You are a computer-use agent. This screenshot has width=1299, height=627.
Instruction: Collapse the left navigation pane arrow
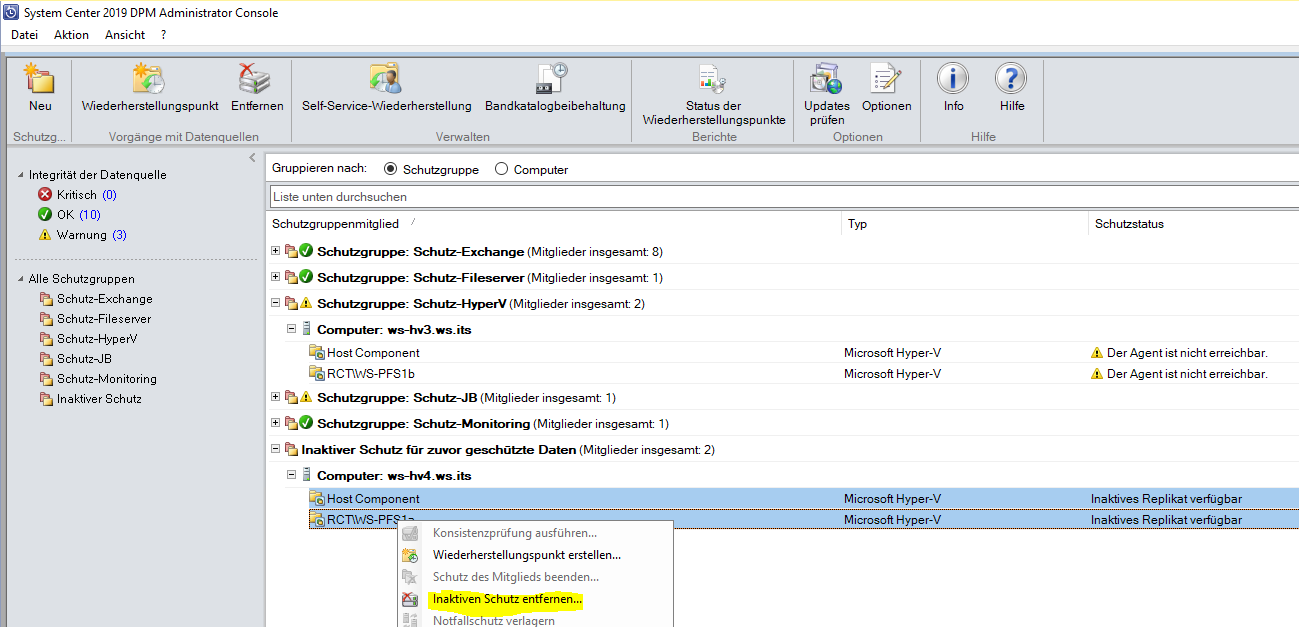tap(253, 158)
